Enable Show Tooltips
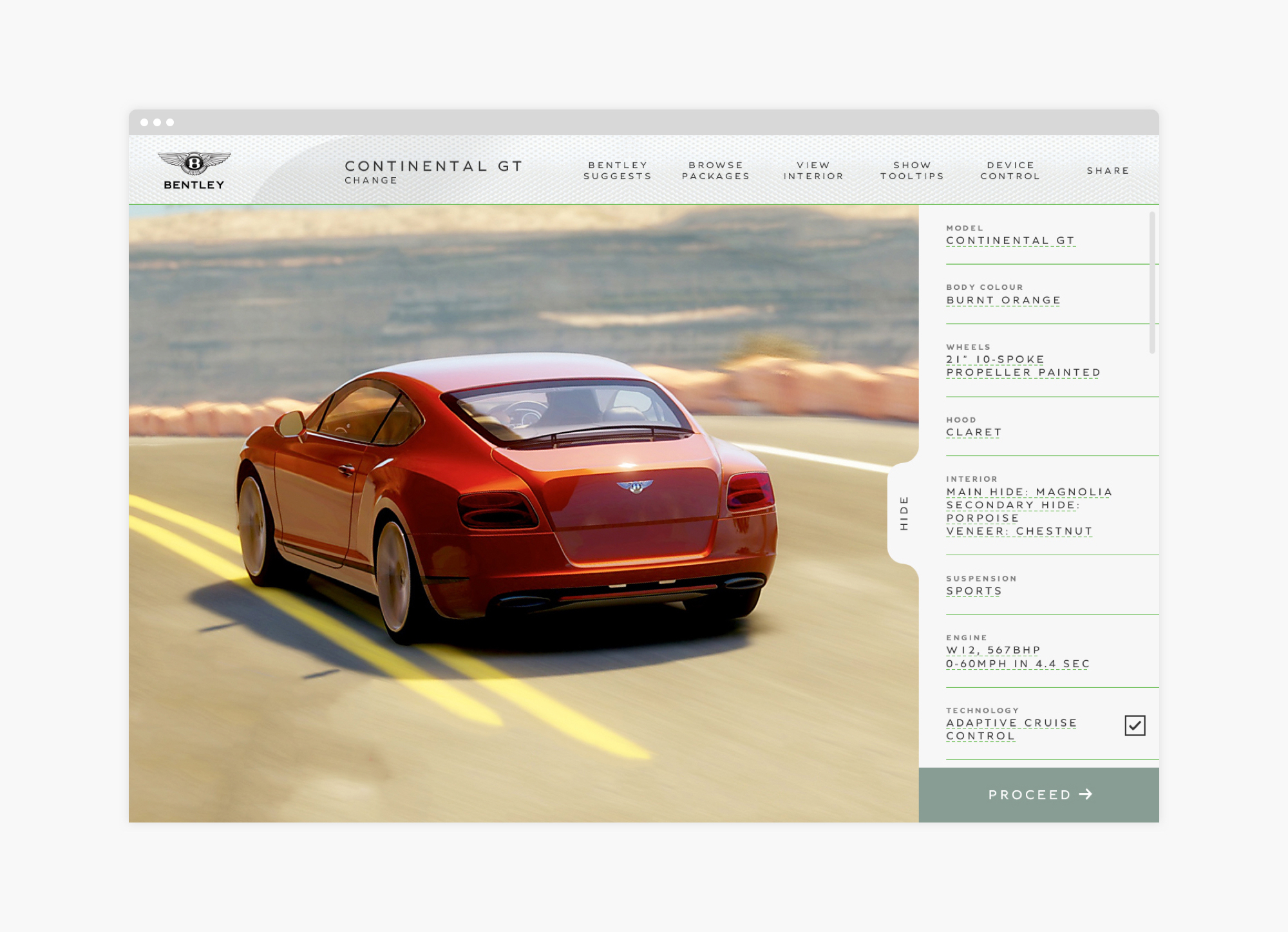This screenshot has width=1288, height=932. (912, 171)
